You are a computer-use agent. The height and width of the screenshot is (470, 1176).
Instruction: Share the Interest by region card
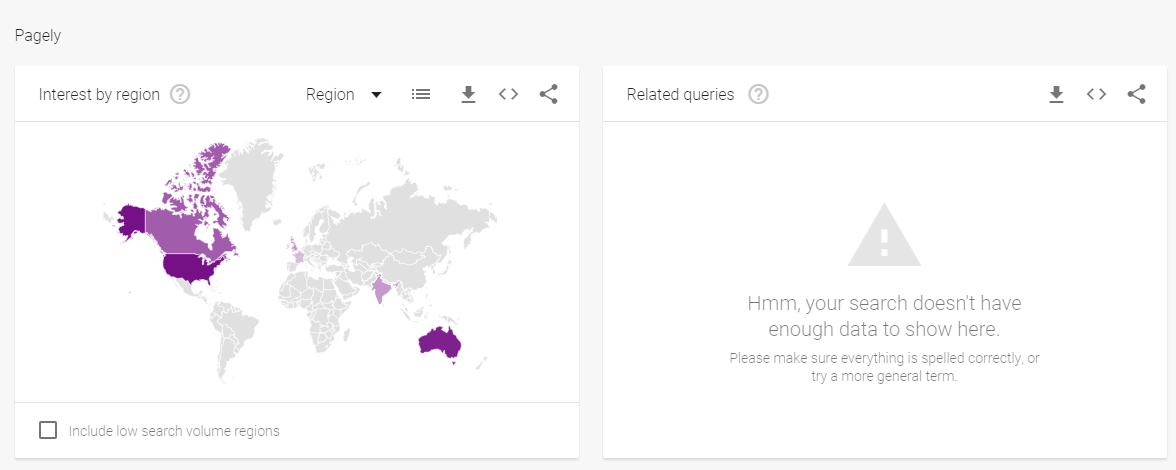[x=548, y=94]
